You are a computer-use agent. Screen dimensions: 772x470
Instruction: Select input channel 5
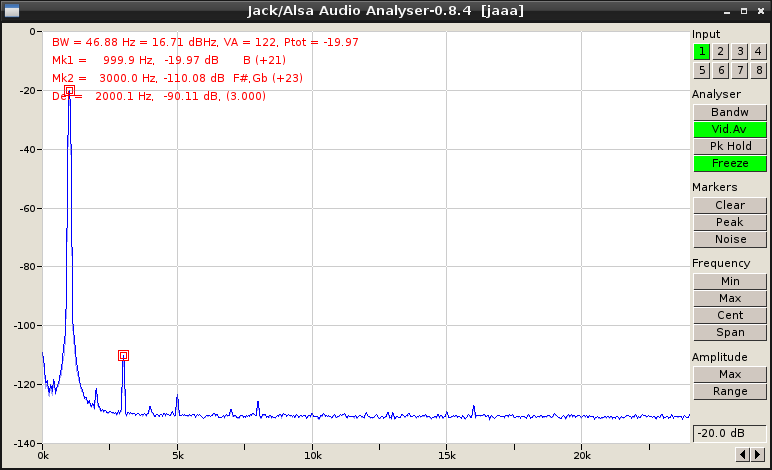click(x=702, y=70)
